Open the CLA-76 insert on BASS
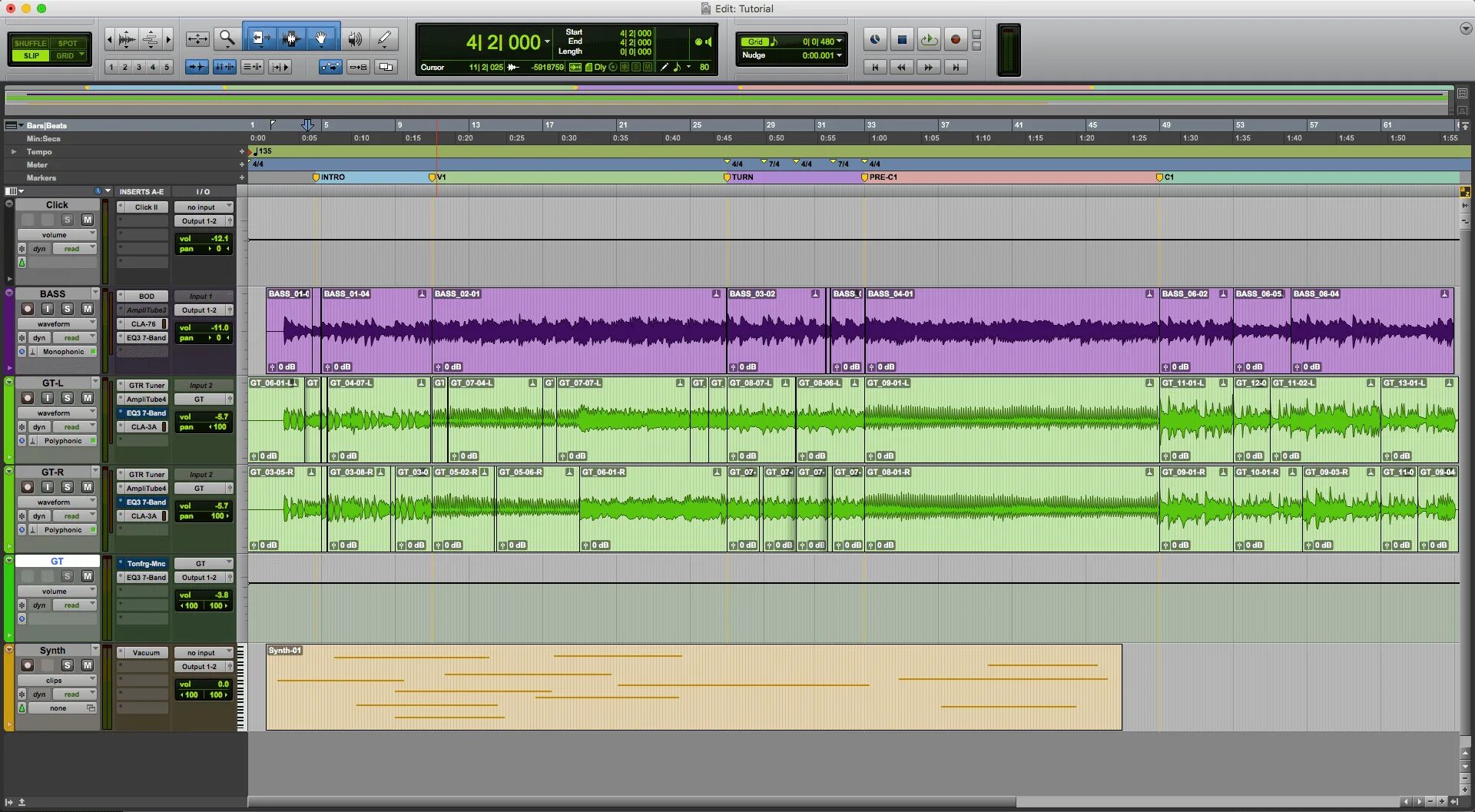This screenshot has width=1475, height=812. click(x=143, y=323)
